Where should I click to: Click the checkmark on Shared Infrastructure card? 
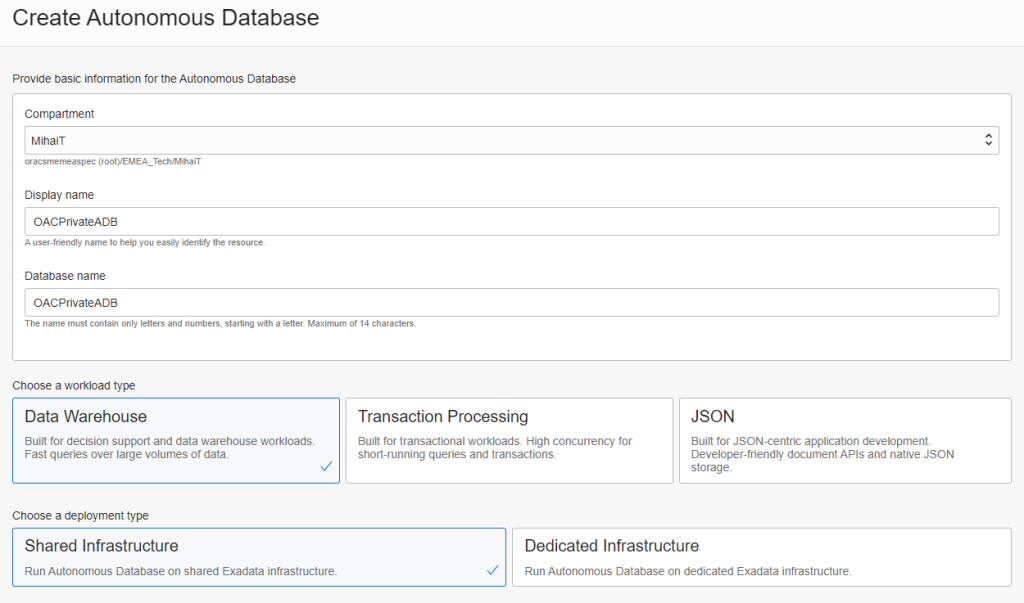(491, 570)
